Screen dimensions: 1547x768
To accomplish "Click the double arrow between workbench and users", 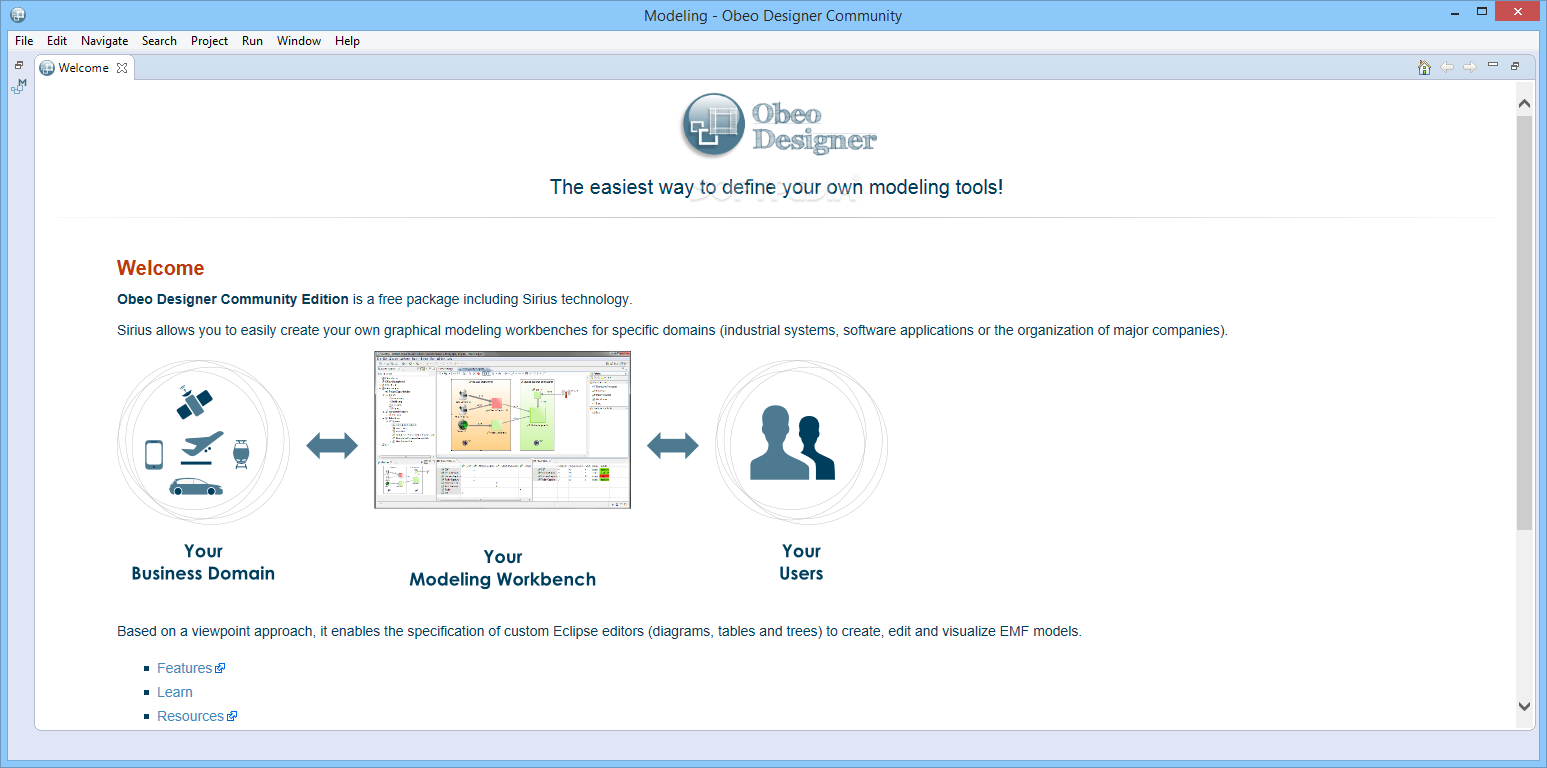I will pos(673,446).
